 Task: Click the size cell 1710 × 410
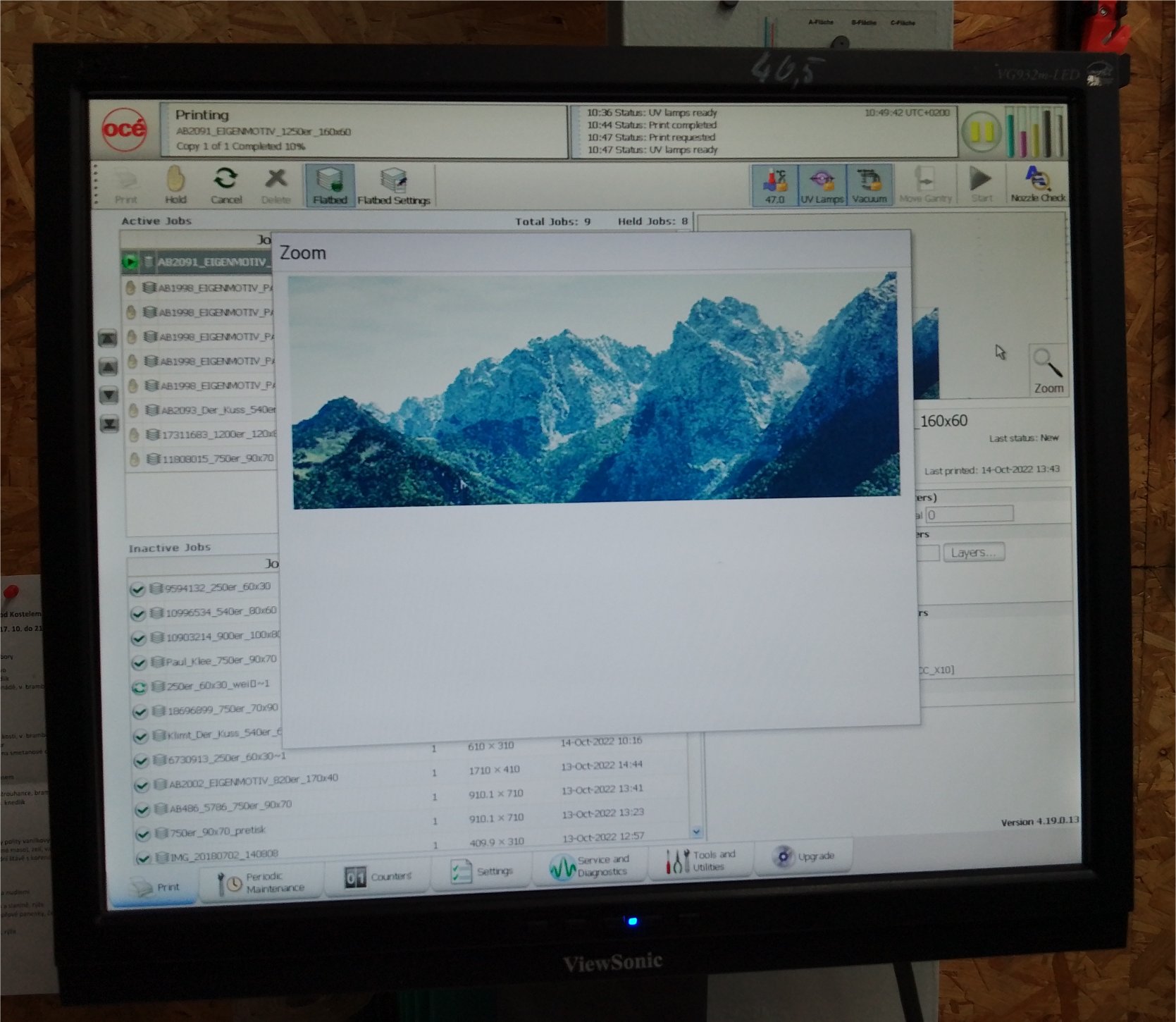click(x=494, y=770)
